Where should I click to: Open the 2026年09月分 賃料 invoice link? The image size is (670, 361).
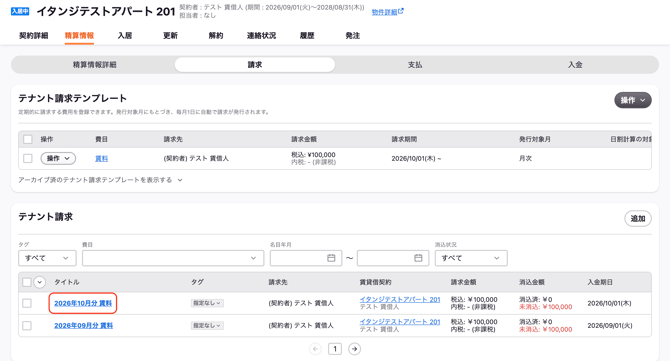pos(83,326)
